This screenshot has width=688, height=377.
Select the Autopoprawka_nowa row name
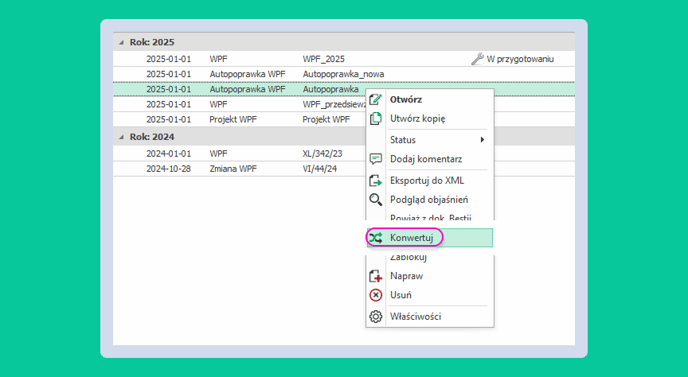[343, 74]
